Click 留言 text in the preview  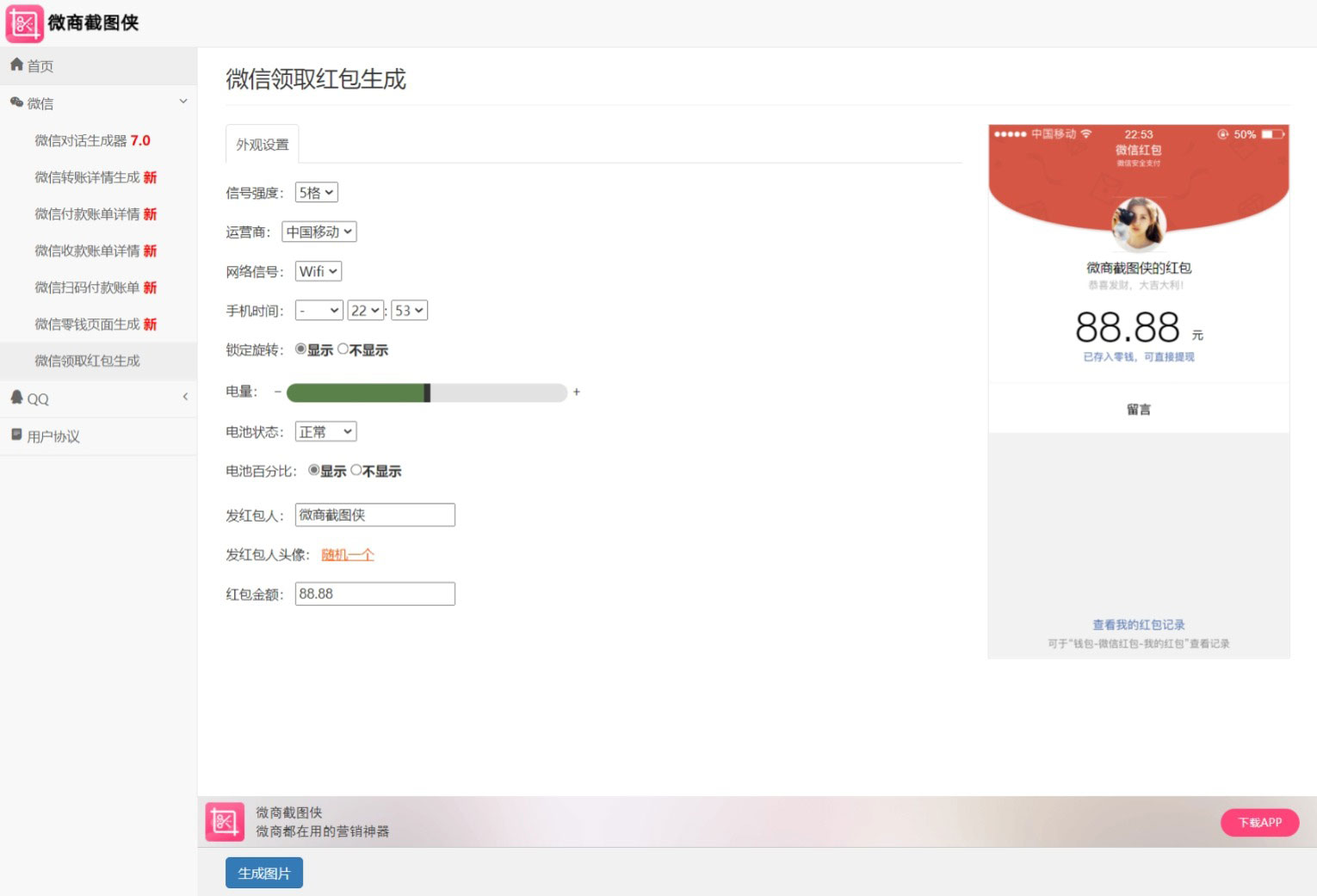pyautogui.click(x=1139, y=410)
